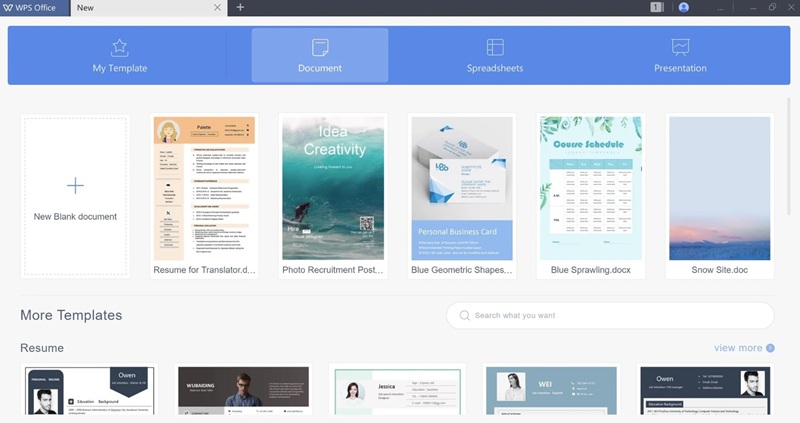Click the vertical scrollbar on the right
The width and height of the screenshot is (800, 423).
[788, 158]
